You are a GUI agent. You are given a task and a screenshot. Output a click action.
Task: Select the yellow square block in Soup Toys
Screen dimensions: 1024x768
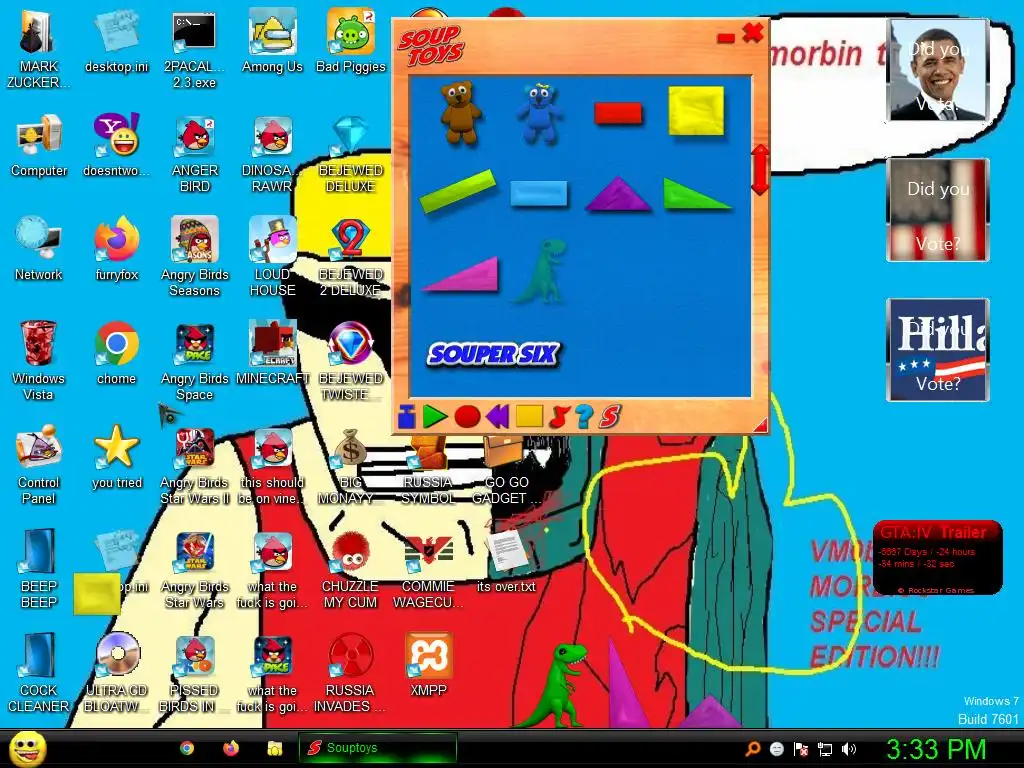pos(696,111)
